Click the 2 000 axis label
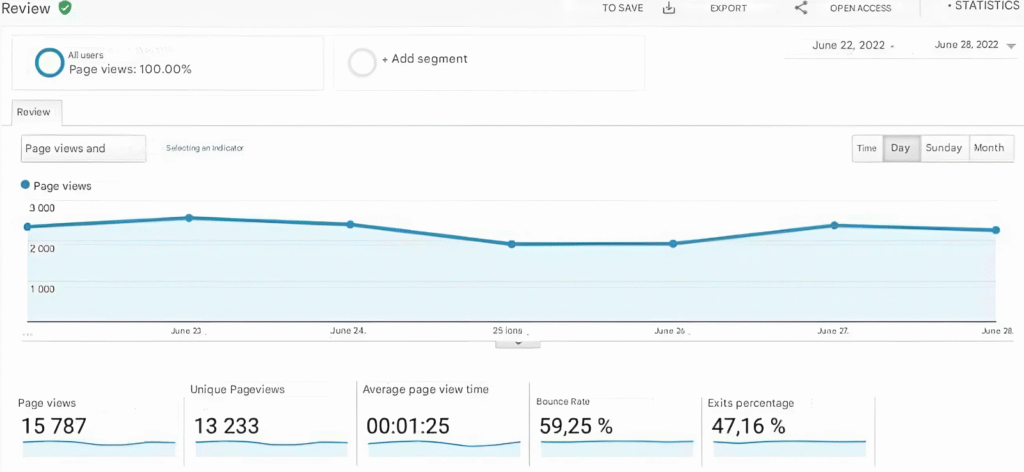 (40, 248)
